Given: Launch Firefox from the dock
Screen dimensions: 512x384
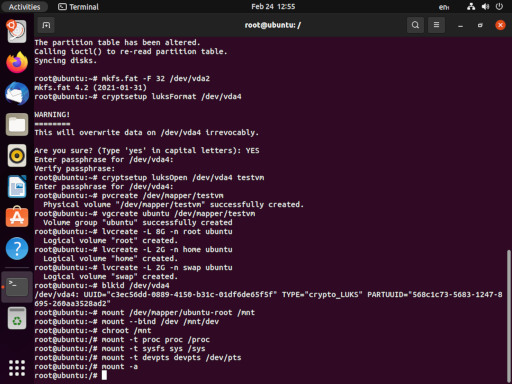Looking at the screenshot, I should 17,62.
